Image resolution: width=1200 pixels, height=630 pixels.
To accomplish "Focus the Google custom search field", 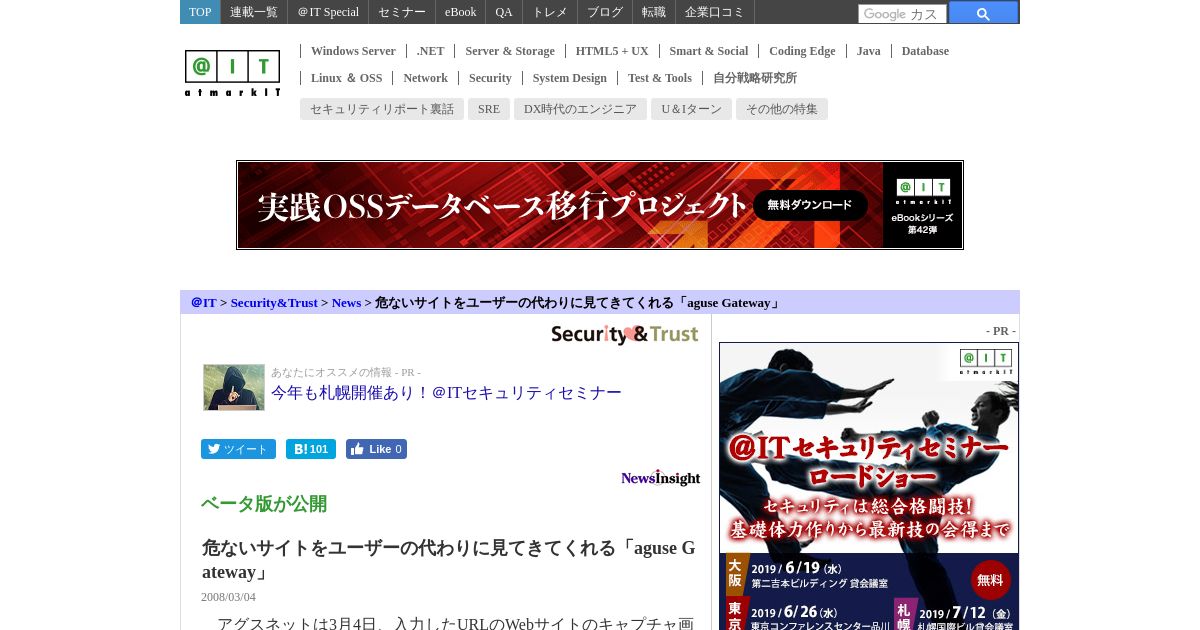I will 902,14.
